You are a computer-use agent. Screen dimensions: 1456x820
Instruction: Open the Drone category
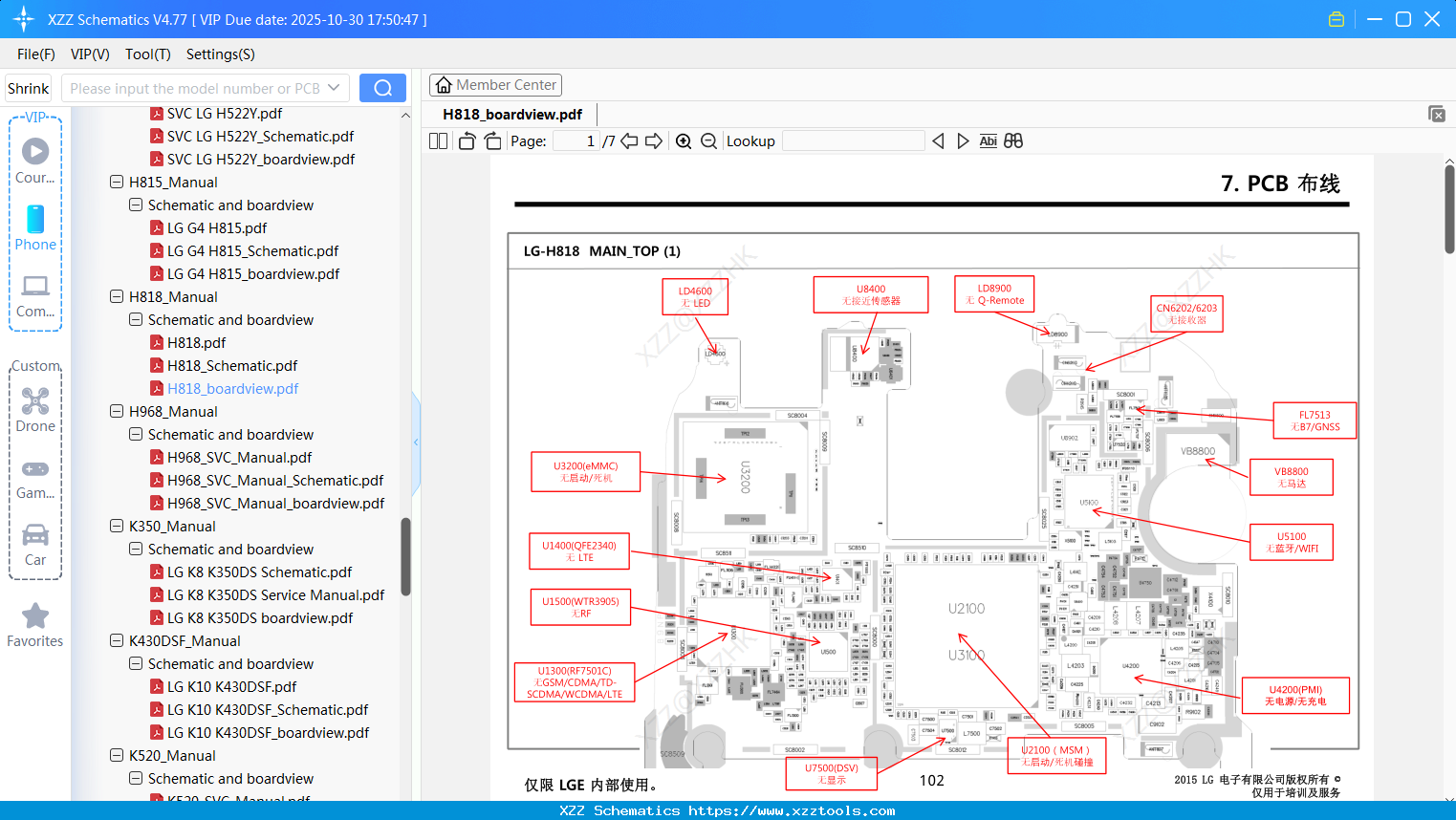tap(35, 410)
